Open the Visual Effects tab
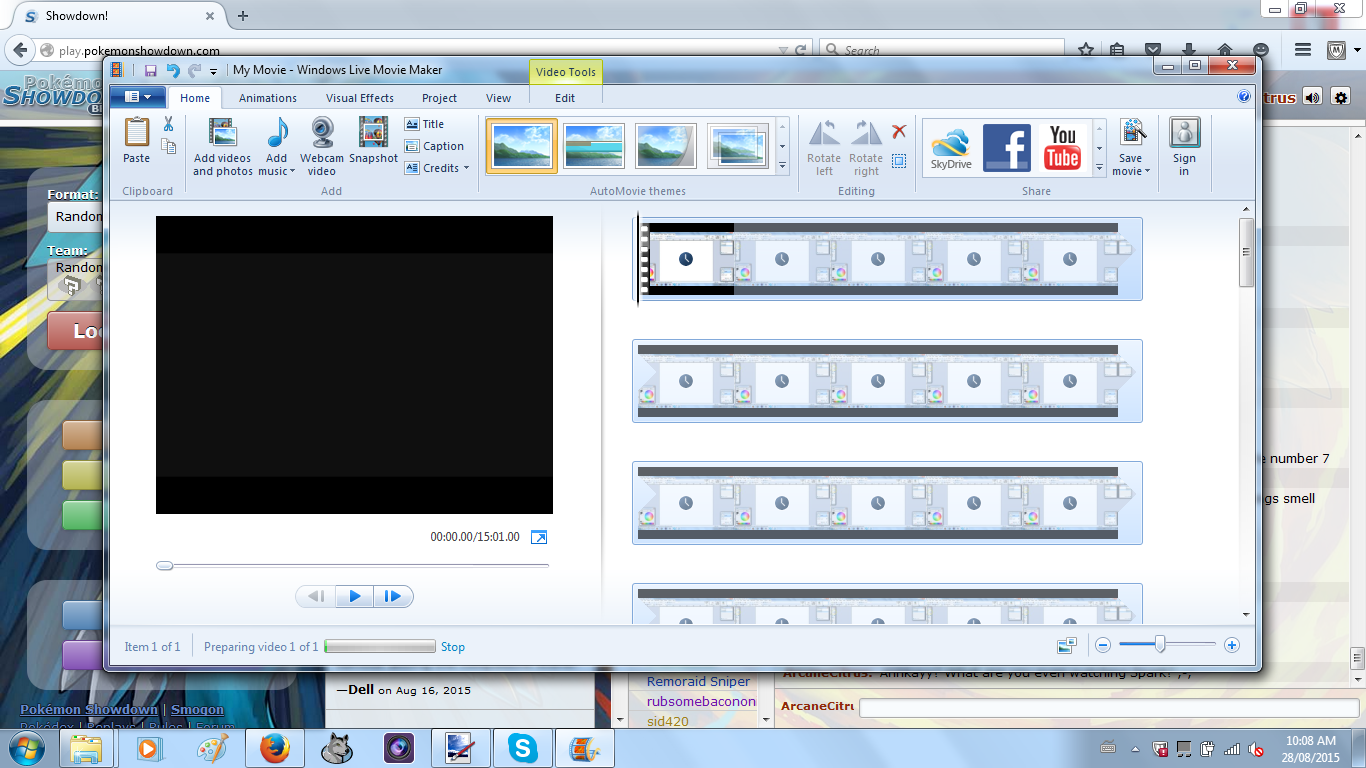The height and width of the screenshot is (768, 1366). (360, 98)
